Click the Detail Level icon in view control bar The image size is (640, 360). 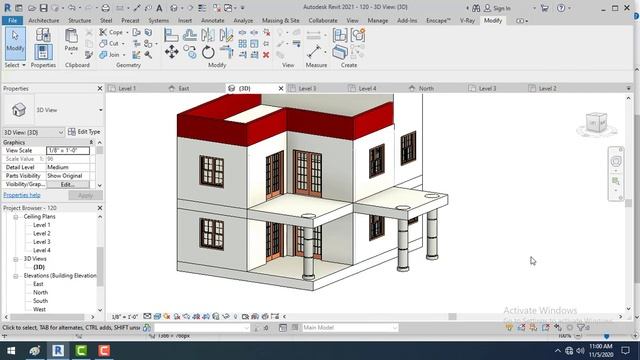tap(147, 317)
